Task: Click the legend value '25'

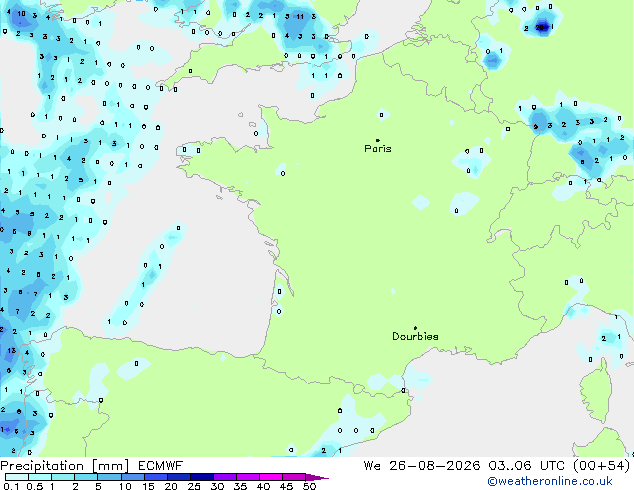Action: click(x=194, y=486)
